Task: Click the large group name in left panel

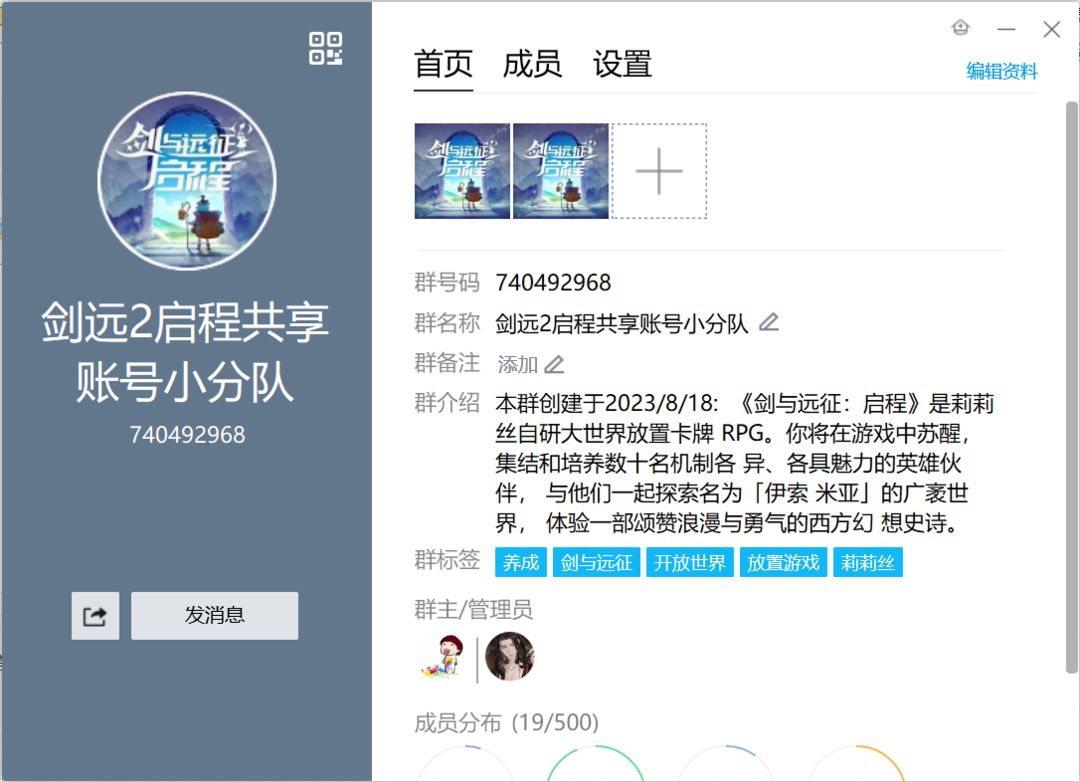Action: tap(185, 351)
